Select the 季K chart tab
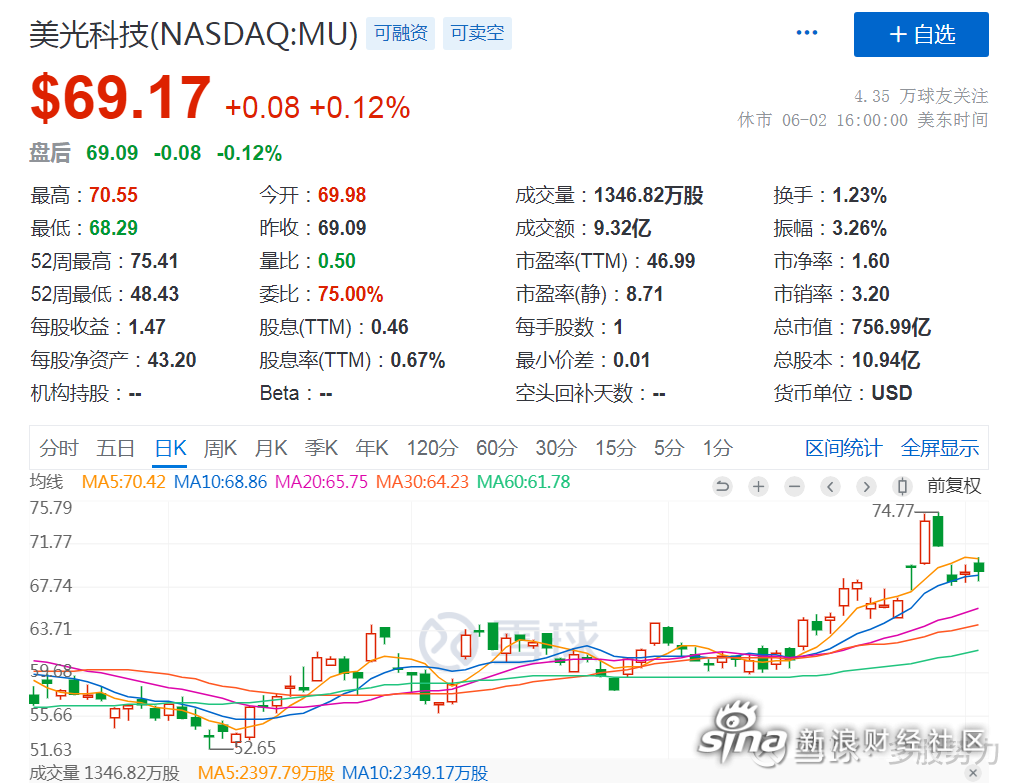1031x783 pixels. [x=322, y=448]
